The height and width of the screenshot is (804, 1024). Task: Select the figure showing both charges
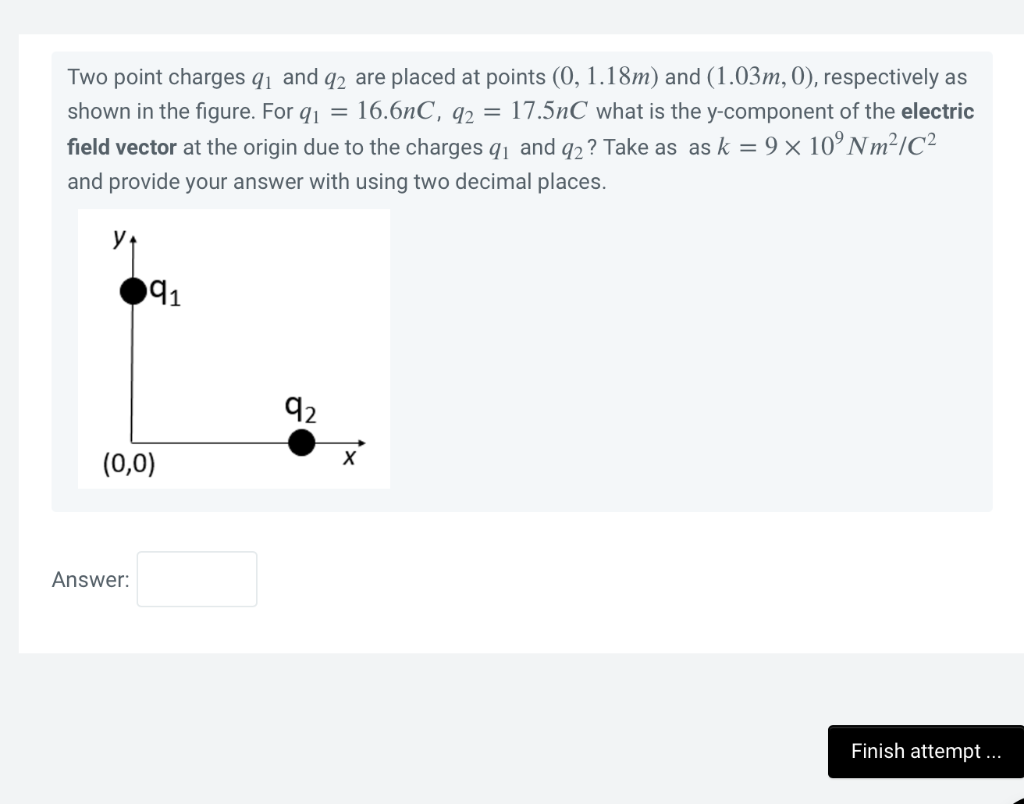234,347
